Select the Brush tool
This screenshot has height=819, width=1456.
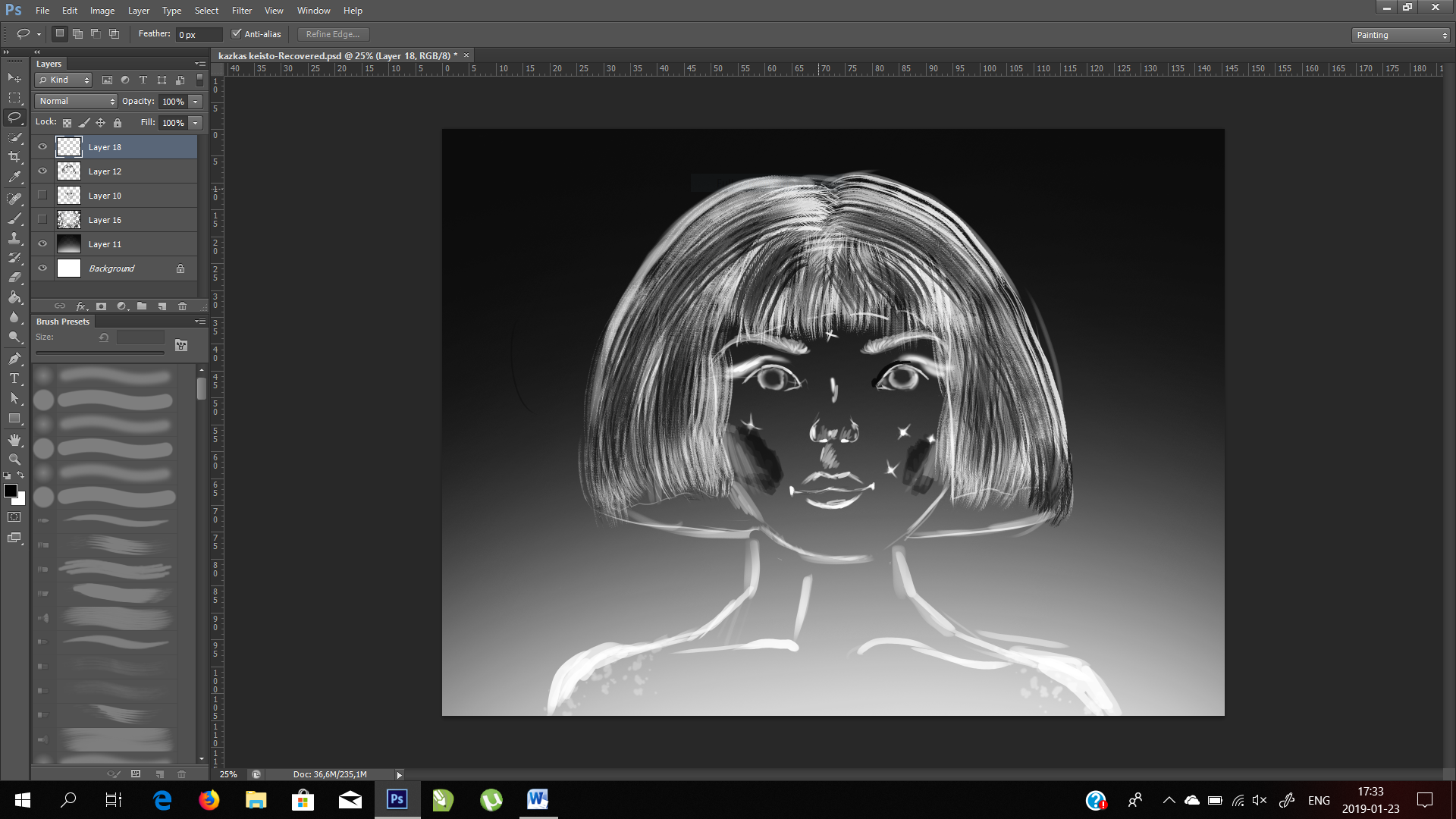click(x=14, y=218)
